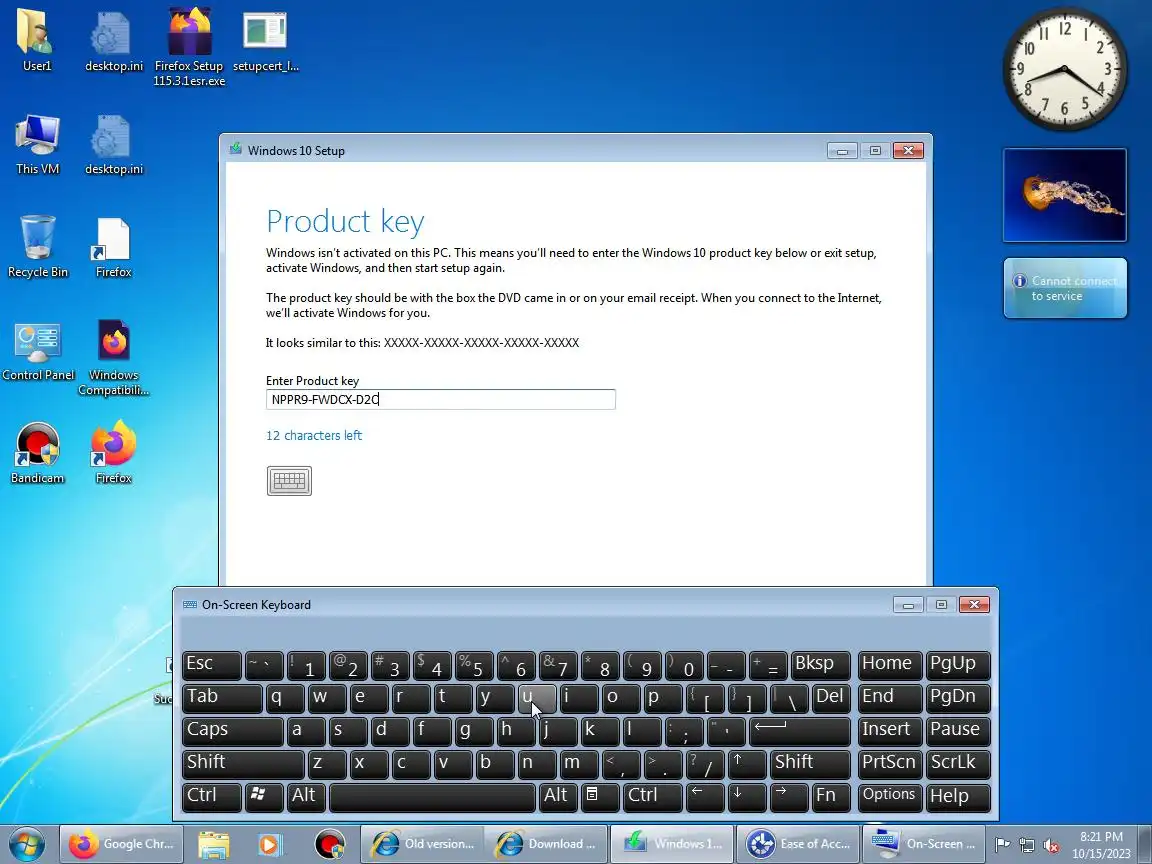Click the letter q key on keyboard

285,698
